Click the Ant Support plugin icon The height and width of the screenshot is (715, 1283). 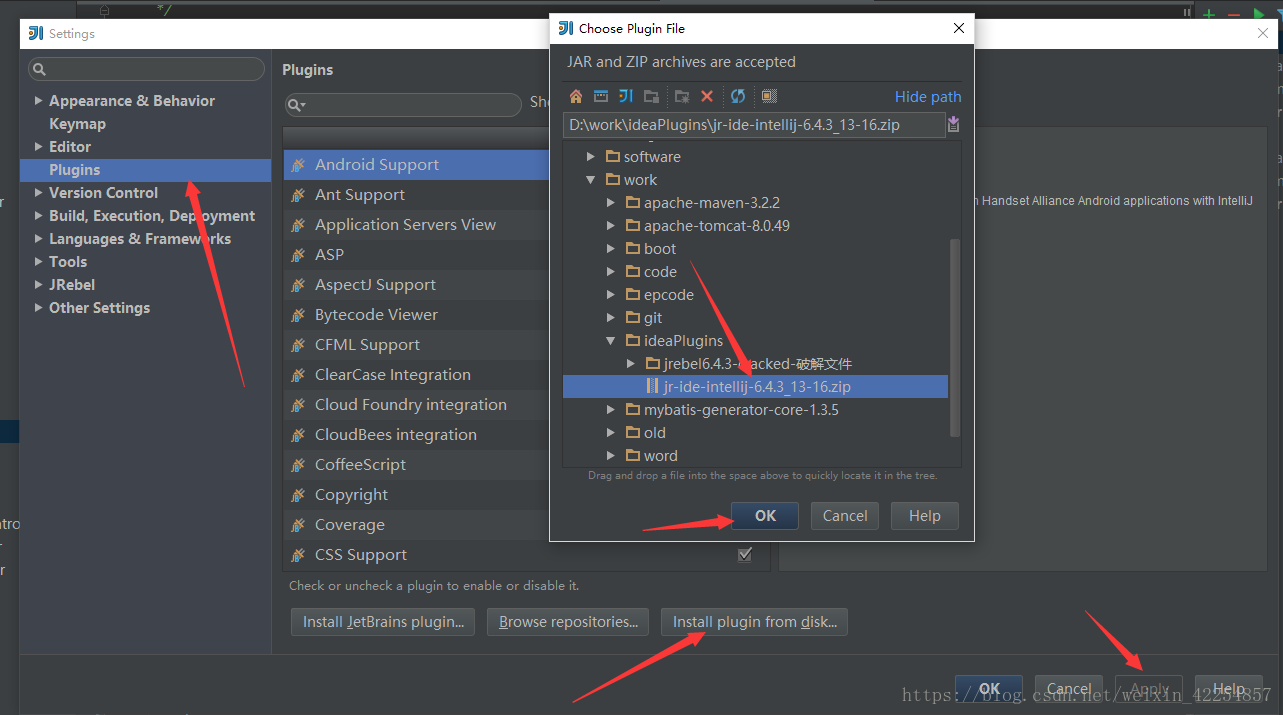pyautogui.click(x=298, y=195)
